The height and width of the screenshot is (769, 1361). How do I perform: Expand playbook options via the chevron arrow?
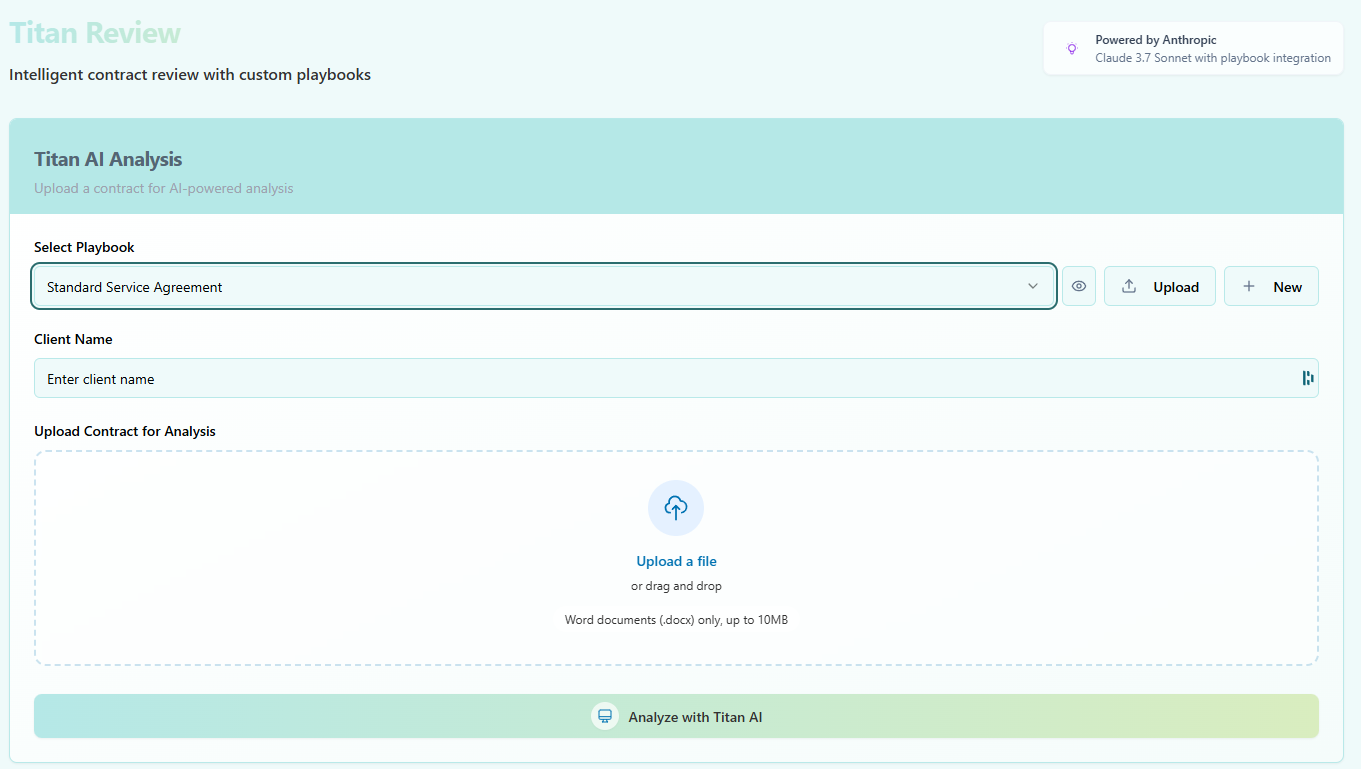pos(1033,286)
